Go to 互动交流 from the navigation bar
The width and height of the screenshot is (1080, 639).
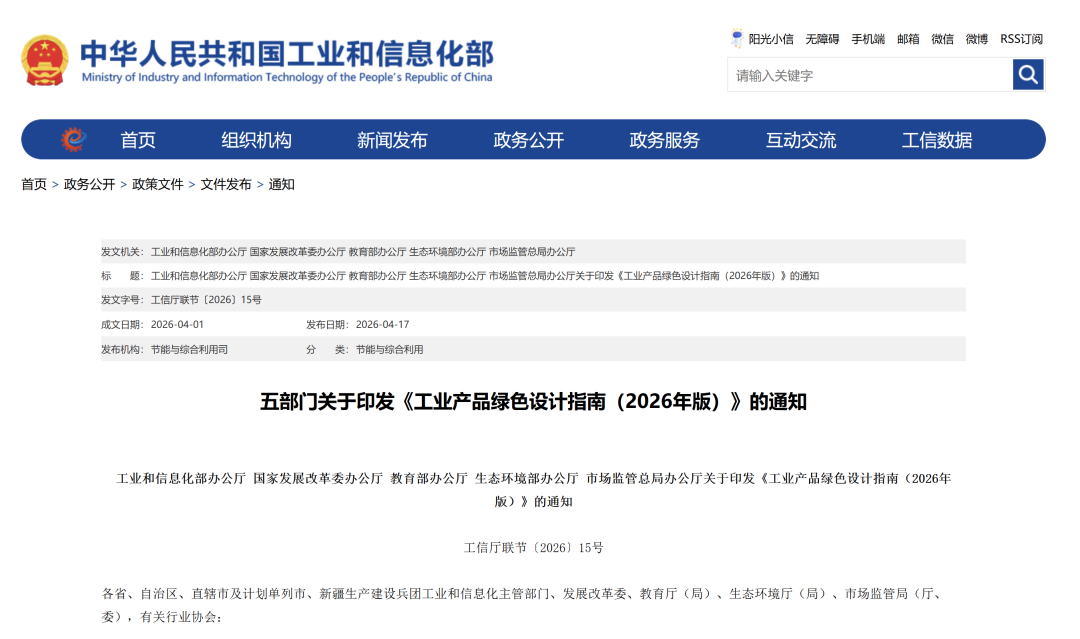coord(798,140)
